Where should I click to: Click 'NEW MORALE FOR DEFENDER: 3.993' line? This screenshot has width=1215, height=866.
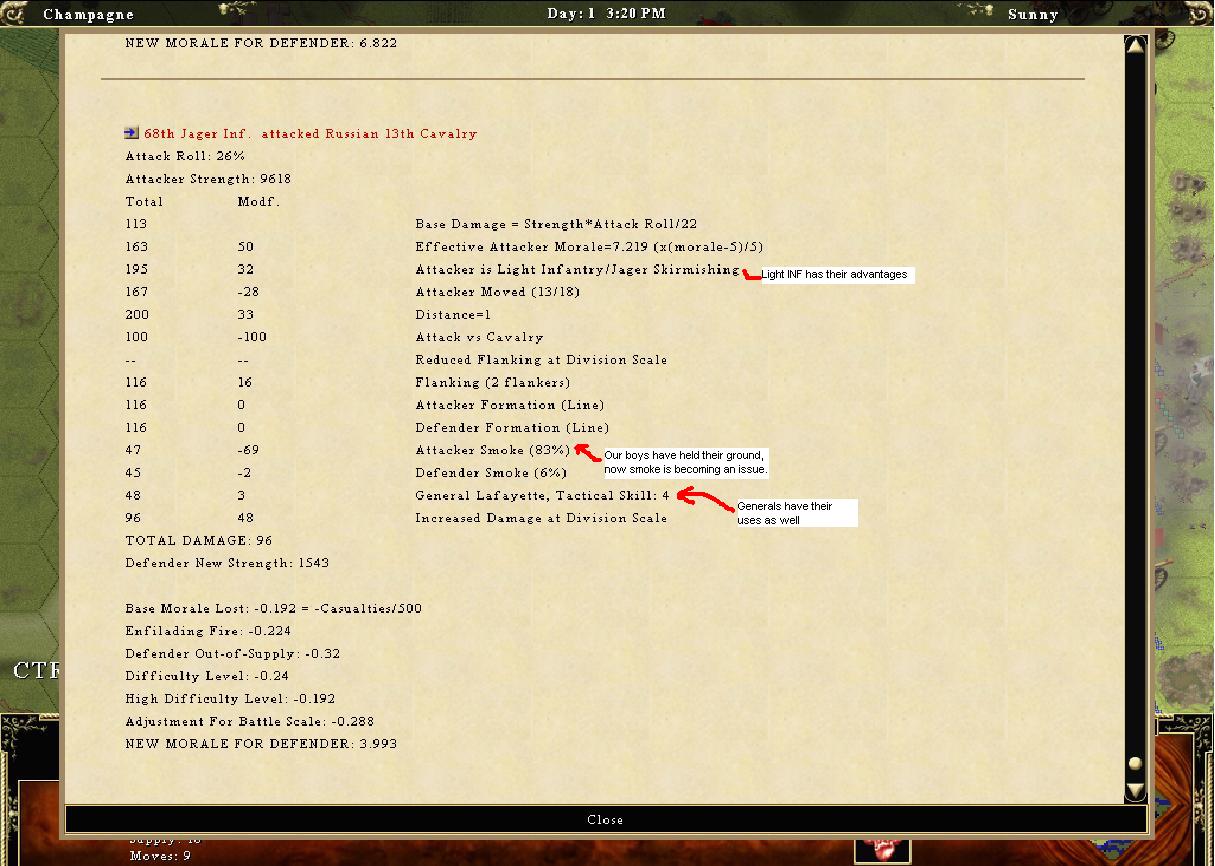(x=261, y=744)
